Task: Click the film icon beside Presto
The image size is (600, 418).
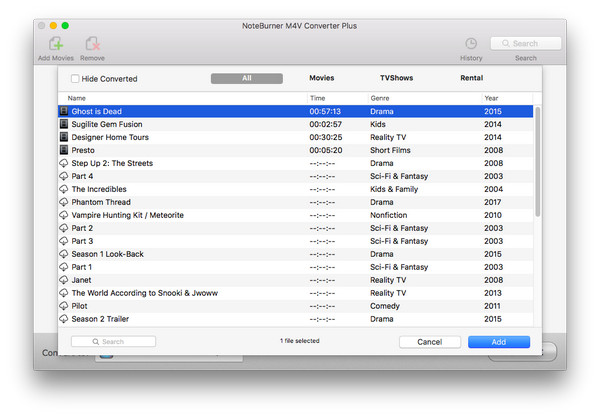Action: (64, 150)
